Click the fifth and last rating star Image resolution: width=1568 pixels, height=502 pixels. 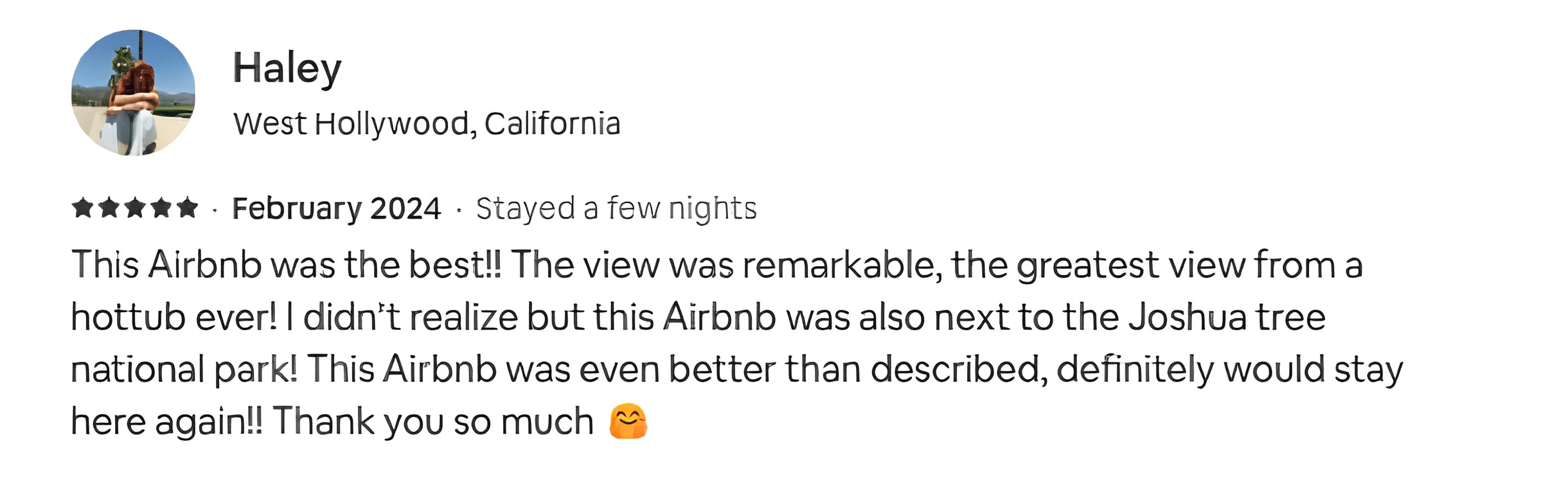coord(187,208)
